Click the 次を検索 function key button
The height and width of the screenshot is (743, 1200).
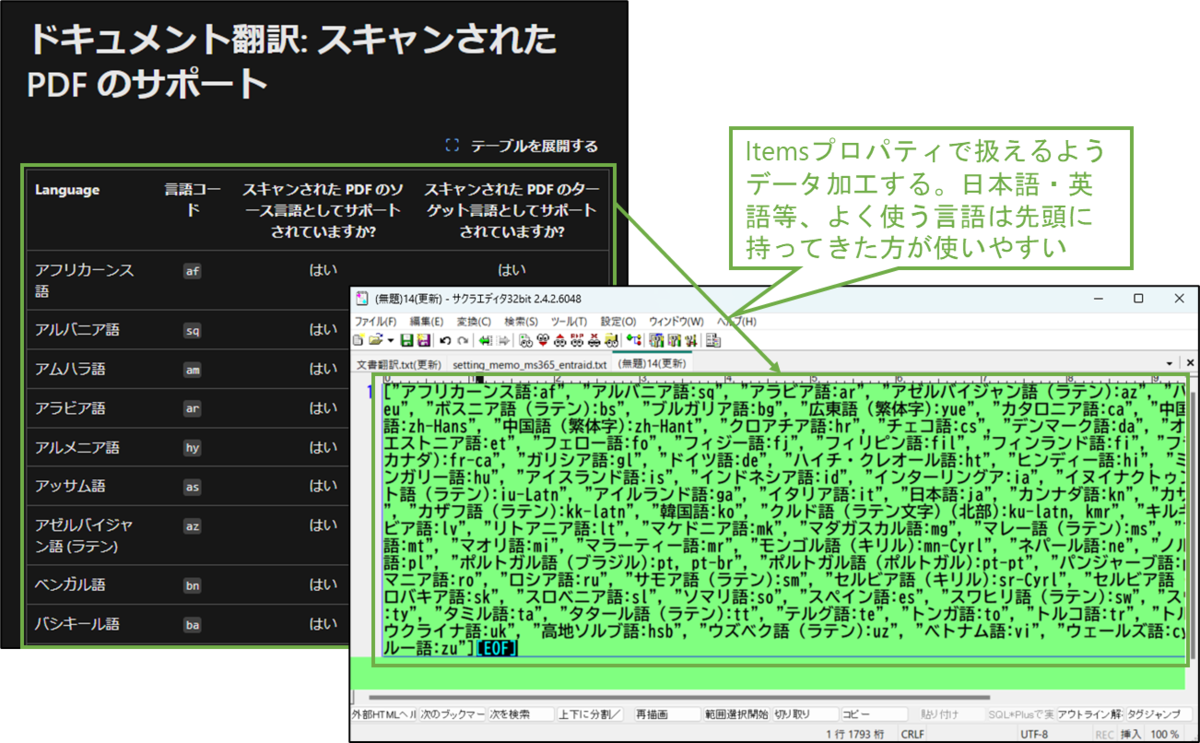[521, 714]
